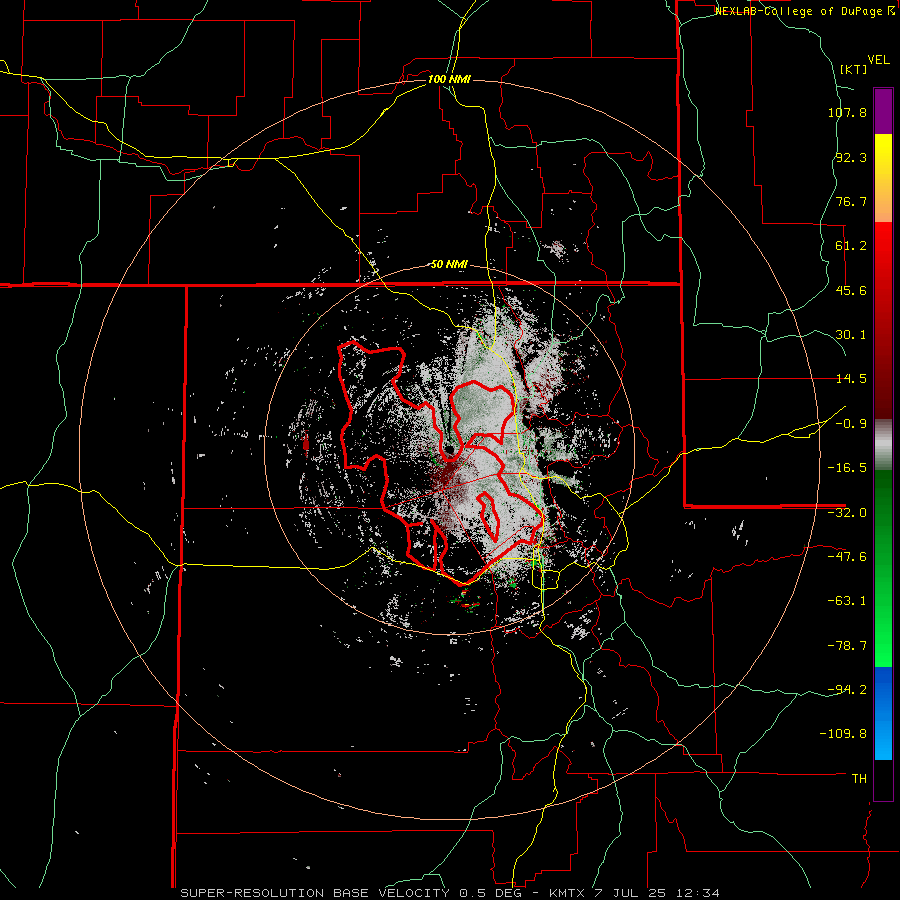
Task: Pick the green segment of the velocity scale
Action: click(883, 568)
